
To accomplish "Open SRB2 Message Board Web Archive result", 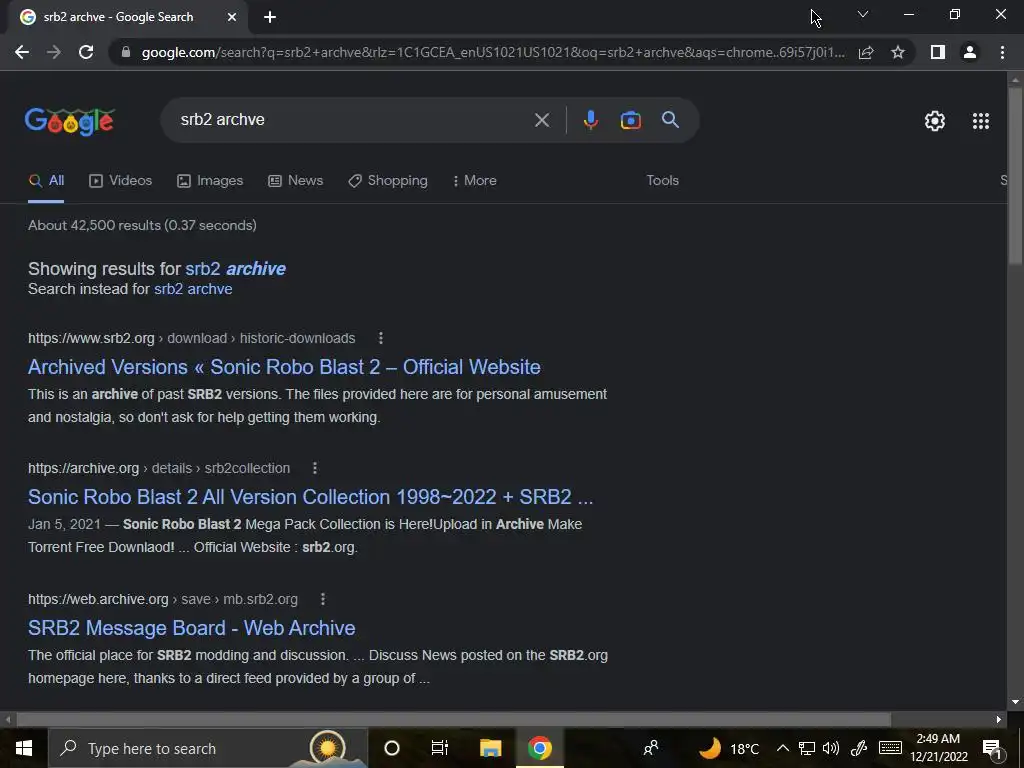I will click(x=191, y=628).
